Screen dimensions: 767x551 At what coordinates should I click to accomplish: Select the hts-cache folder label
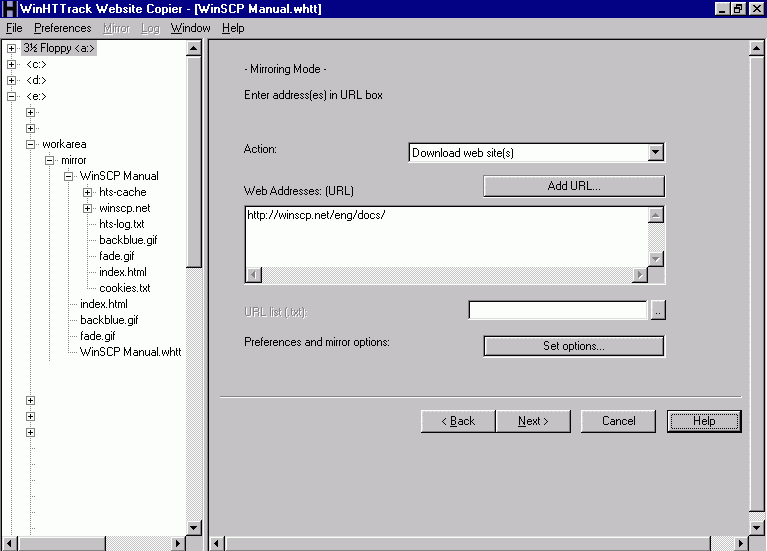tap(123, 192)
